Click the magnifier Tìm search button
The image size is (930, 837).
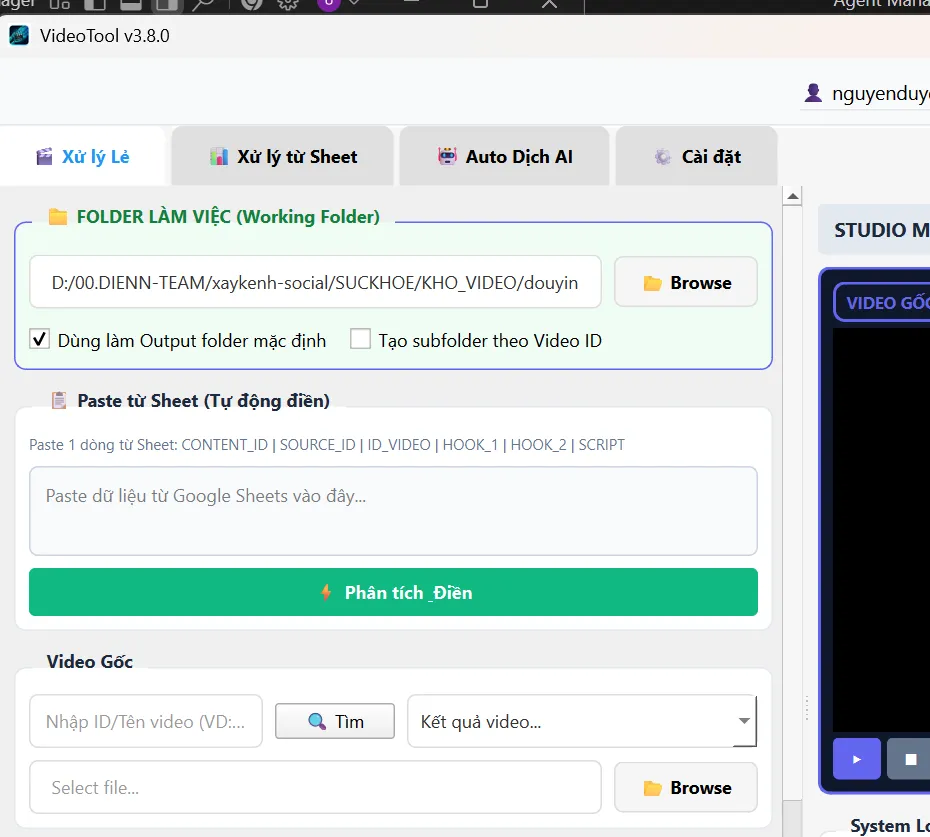coord(335,721)
